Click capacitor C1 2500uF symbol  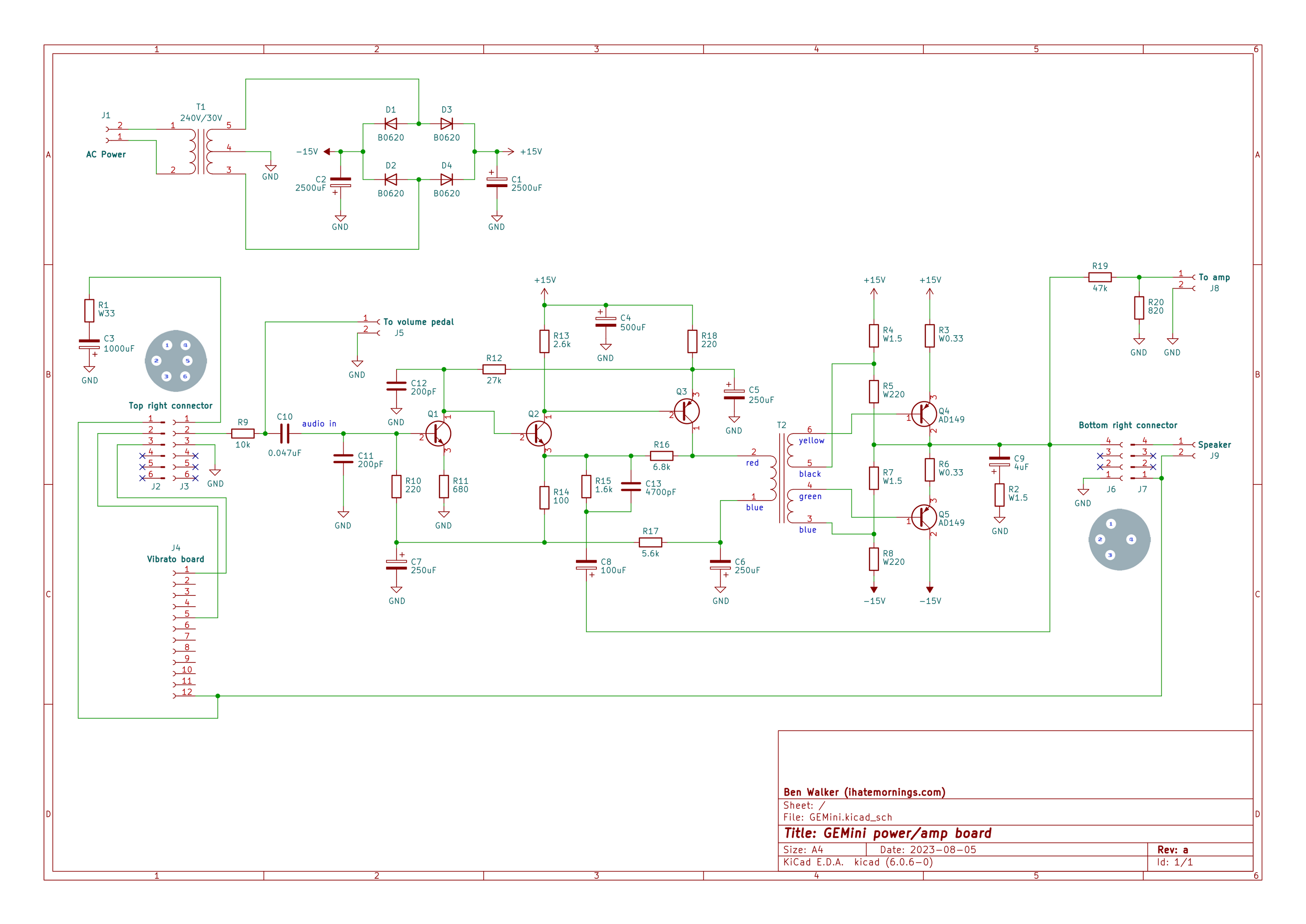coord(497,182)
